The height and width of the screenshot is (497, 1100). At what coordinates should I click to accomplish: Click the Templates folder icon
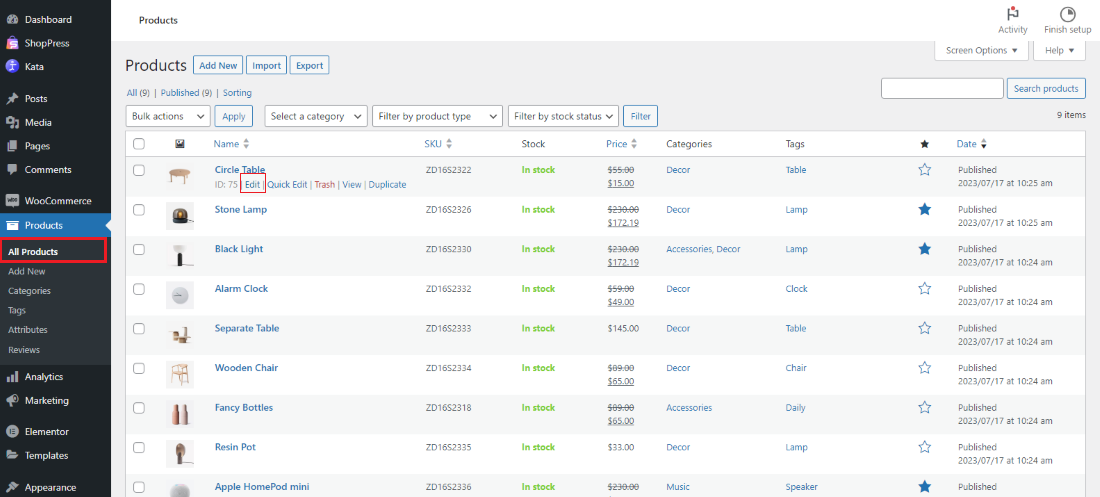pyautogui.click(x=12, y=455)
